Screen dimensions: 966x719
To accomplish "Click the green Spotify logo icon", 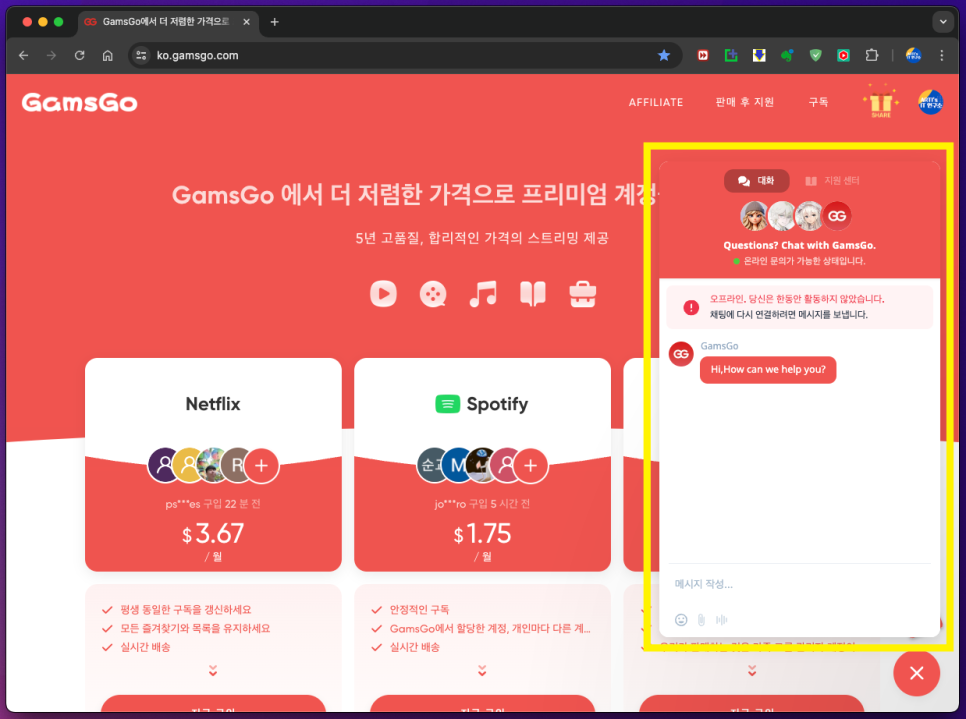I will tap(448, 404).
